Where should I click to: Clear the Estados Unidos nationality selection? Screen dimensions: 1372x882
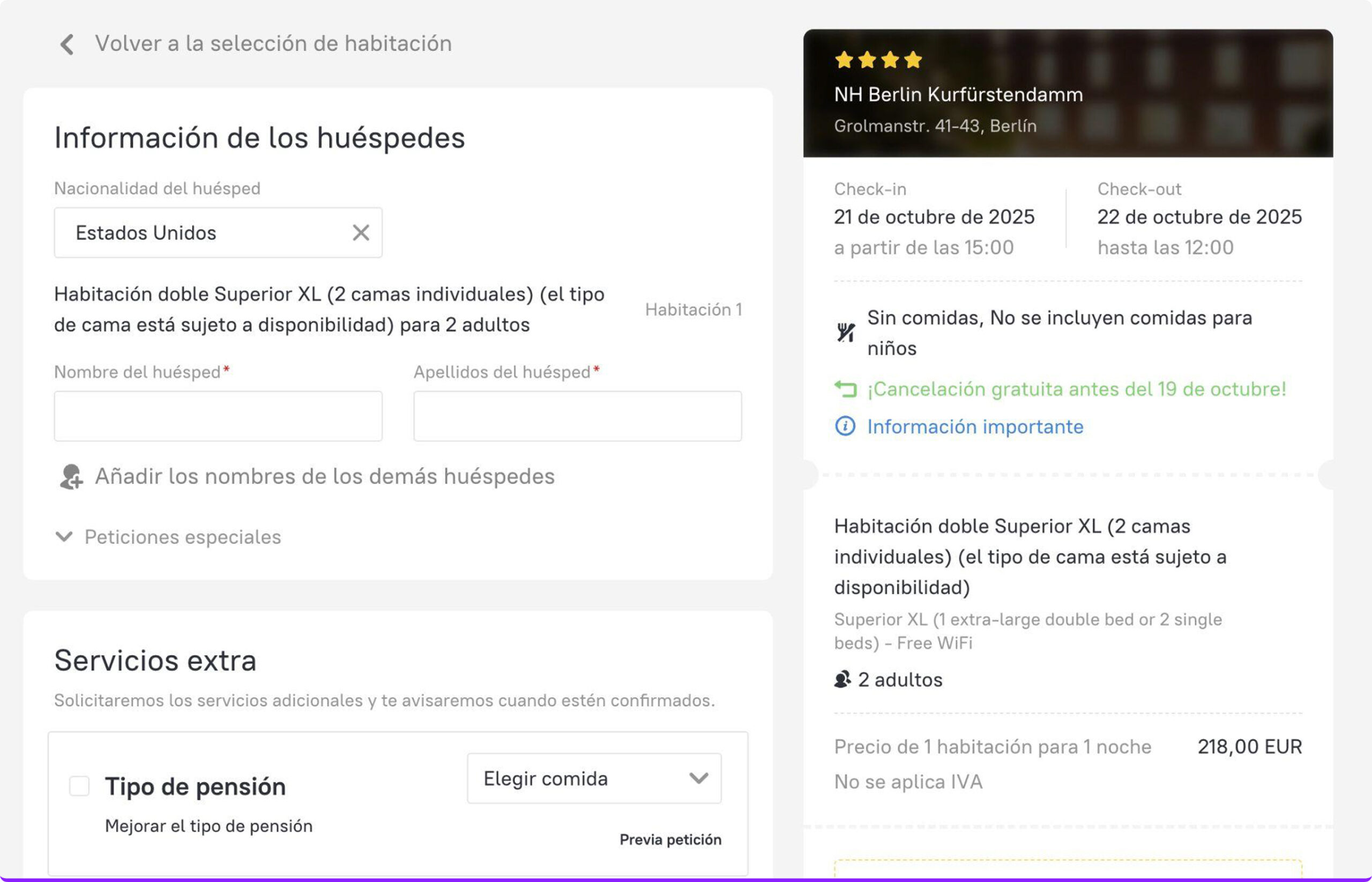point(361,233)
